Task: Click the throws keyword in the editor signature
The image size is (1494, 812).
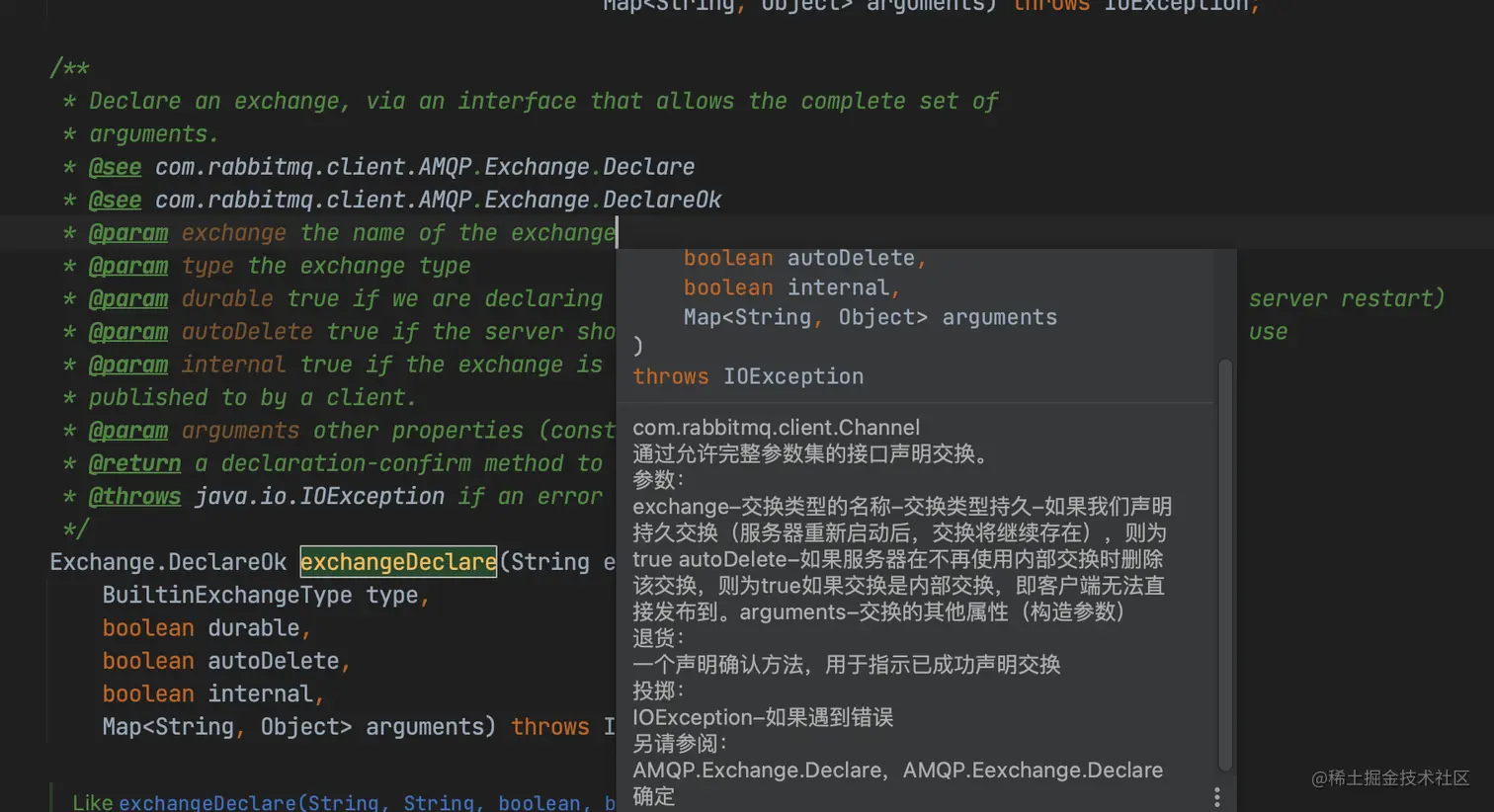Action: coord(550,727)
